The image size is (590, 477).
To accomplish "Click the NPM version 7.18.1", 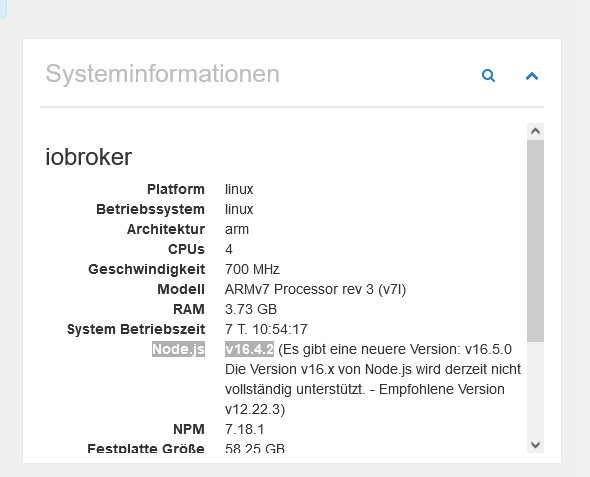I will tap(245, 429).
